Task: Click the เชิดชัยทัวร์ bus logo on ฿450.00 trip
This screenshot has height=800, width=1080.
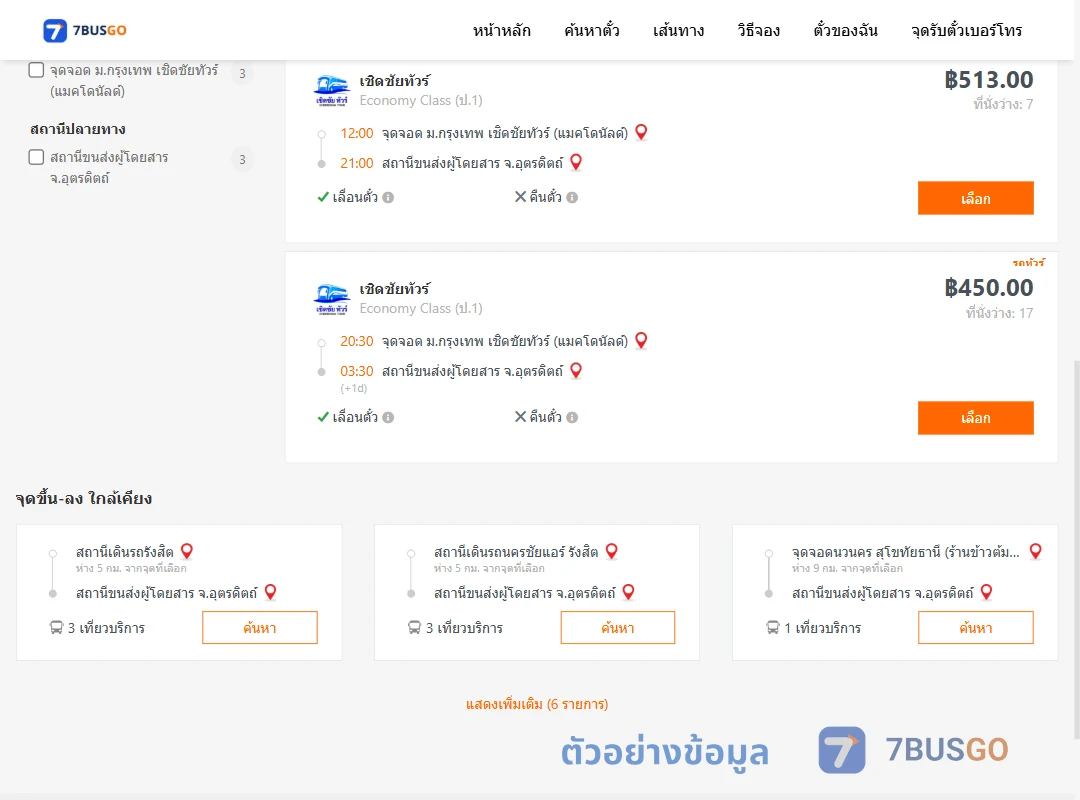Action: (332, 298)
